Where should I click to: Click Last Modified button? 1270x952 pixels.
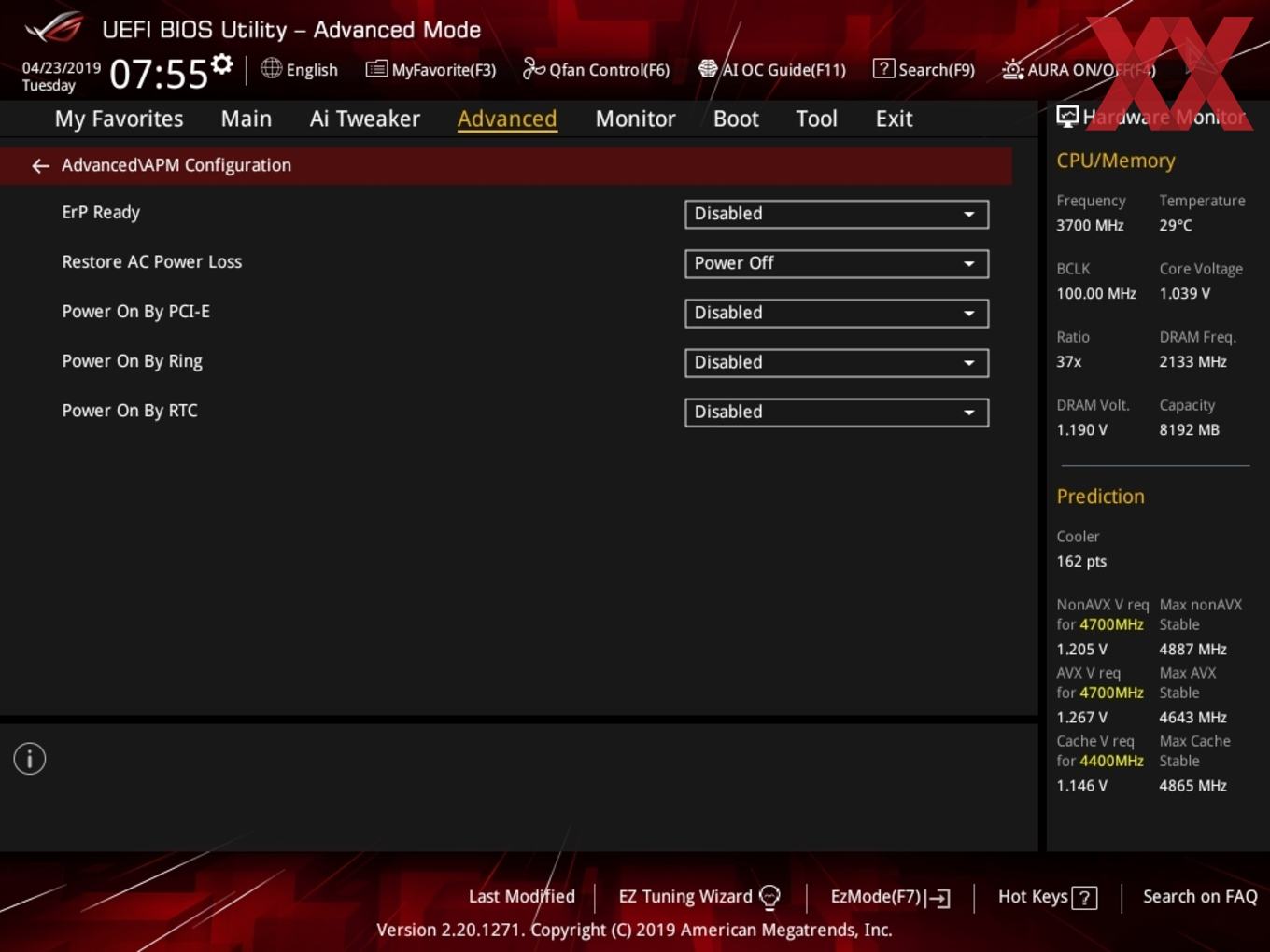(x=522, y=896)
